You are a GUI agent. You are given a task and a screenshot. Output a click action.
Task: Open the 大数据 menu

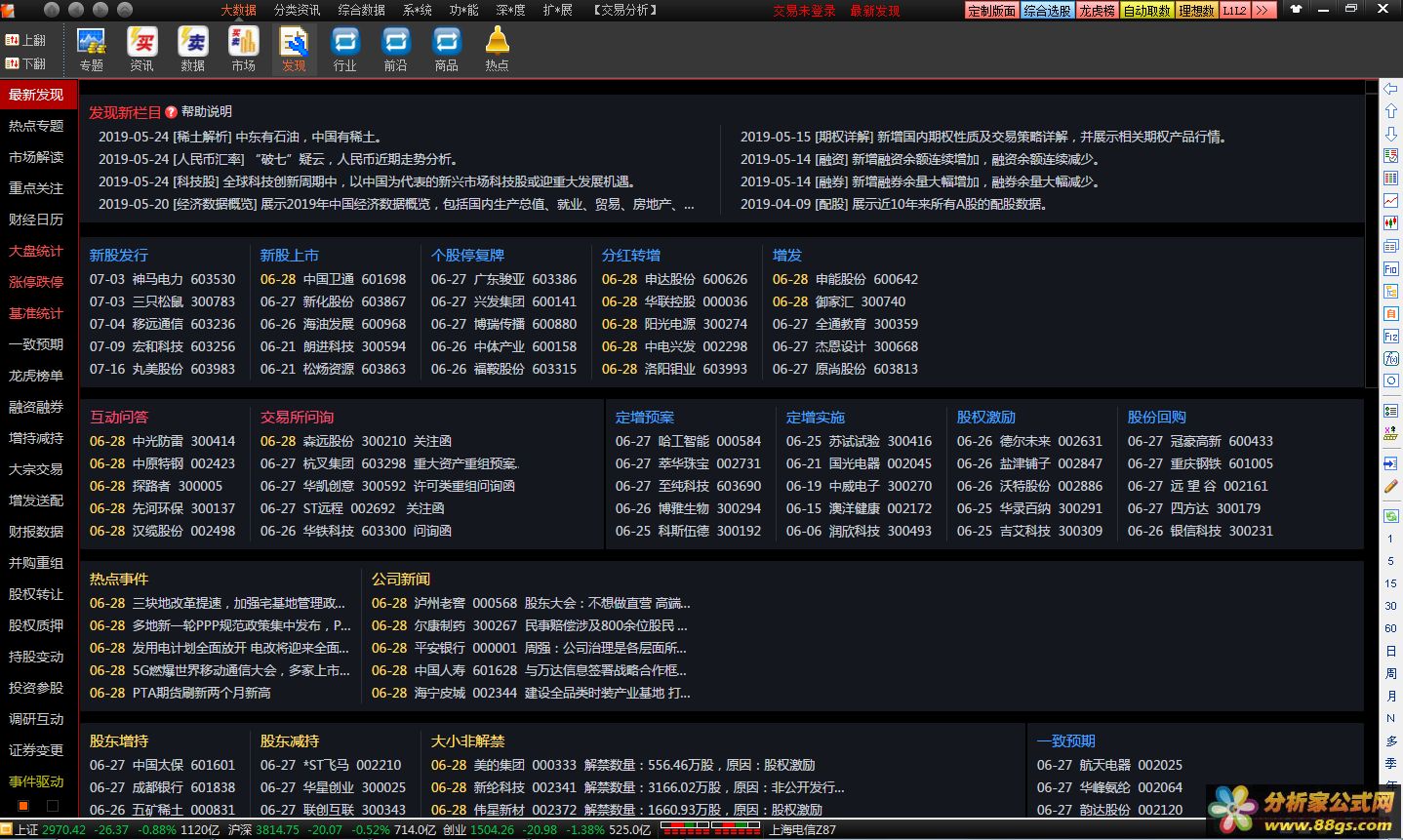(238, 10)
